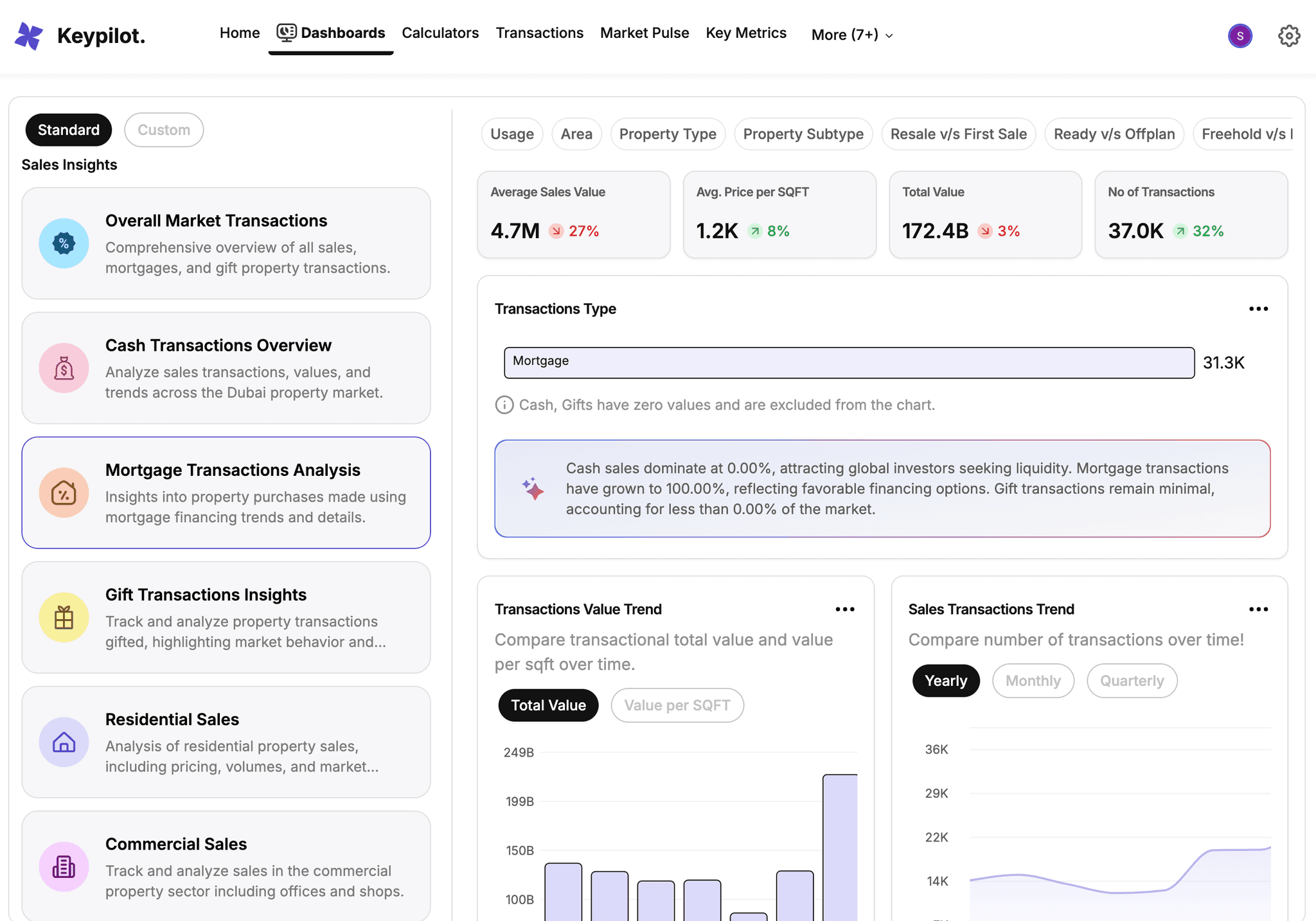Select the Property Type filter chip
Image resolution: width=1316 pixels, height=921 pixels.
(668, 134)
